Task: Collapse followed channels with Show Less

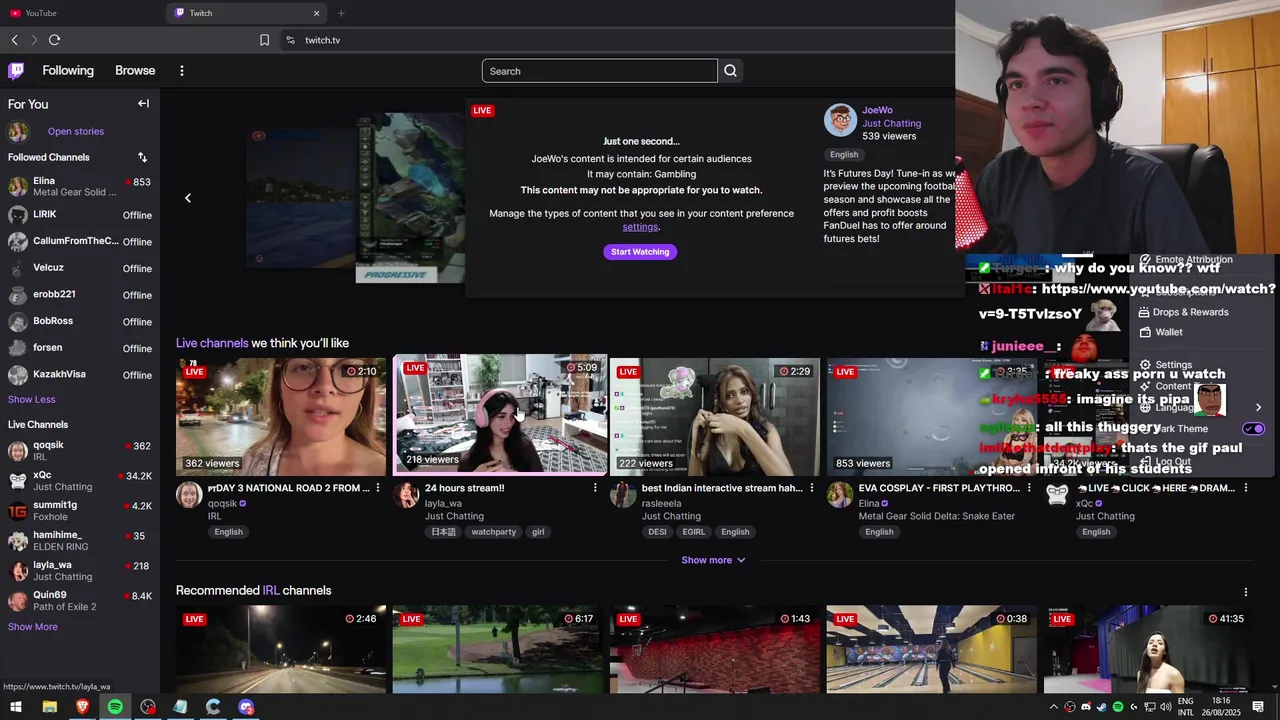Action: point(31,399)
